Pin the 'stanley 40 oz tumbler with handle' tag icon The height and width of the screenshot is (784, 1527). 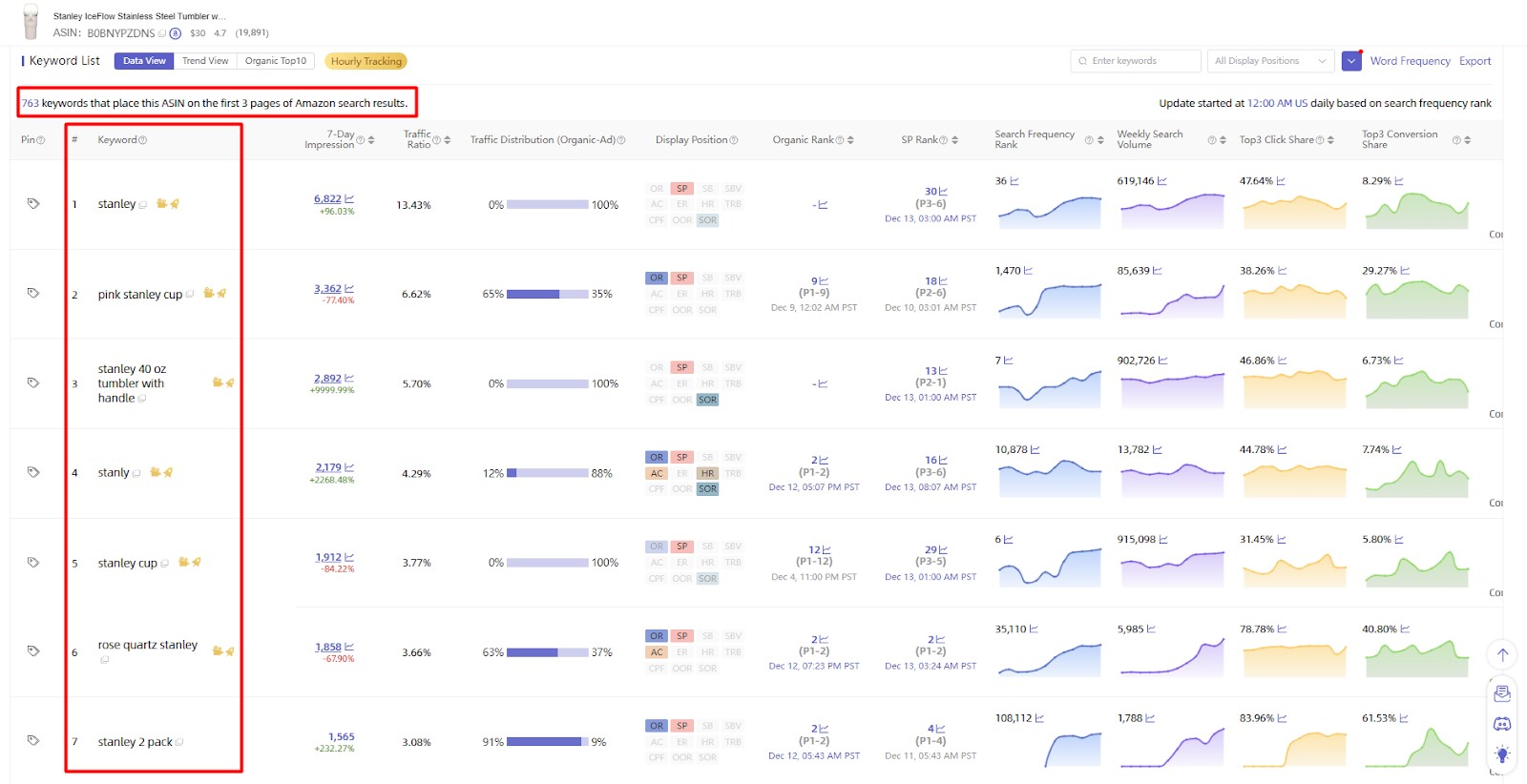(x=33, y=382)
